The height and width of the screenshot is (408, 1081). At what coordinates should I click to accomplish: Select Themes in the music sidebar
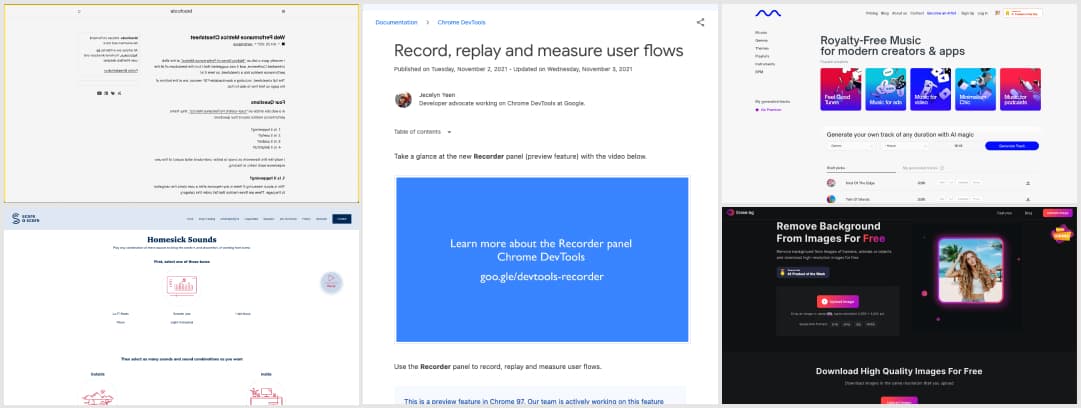pos(762,48)
